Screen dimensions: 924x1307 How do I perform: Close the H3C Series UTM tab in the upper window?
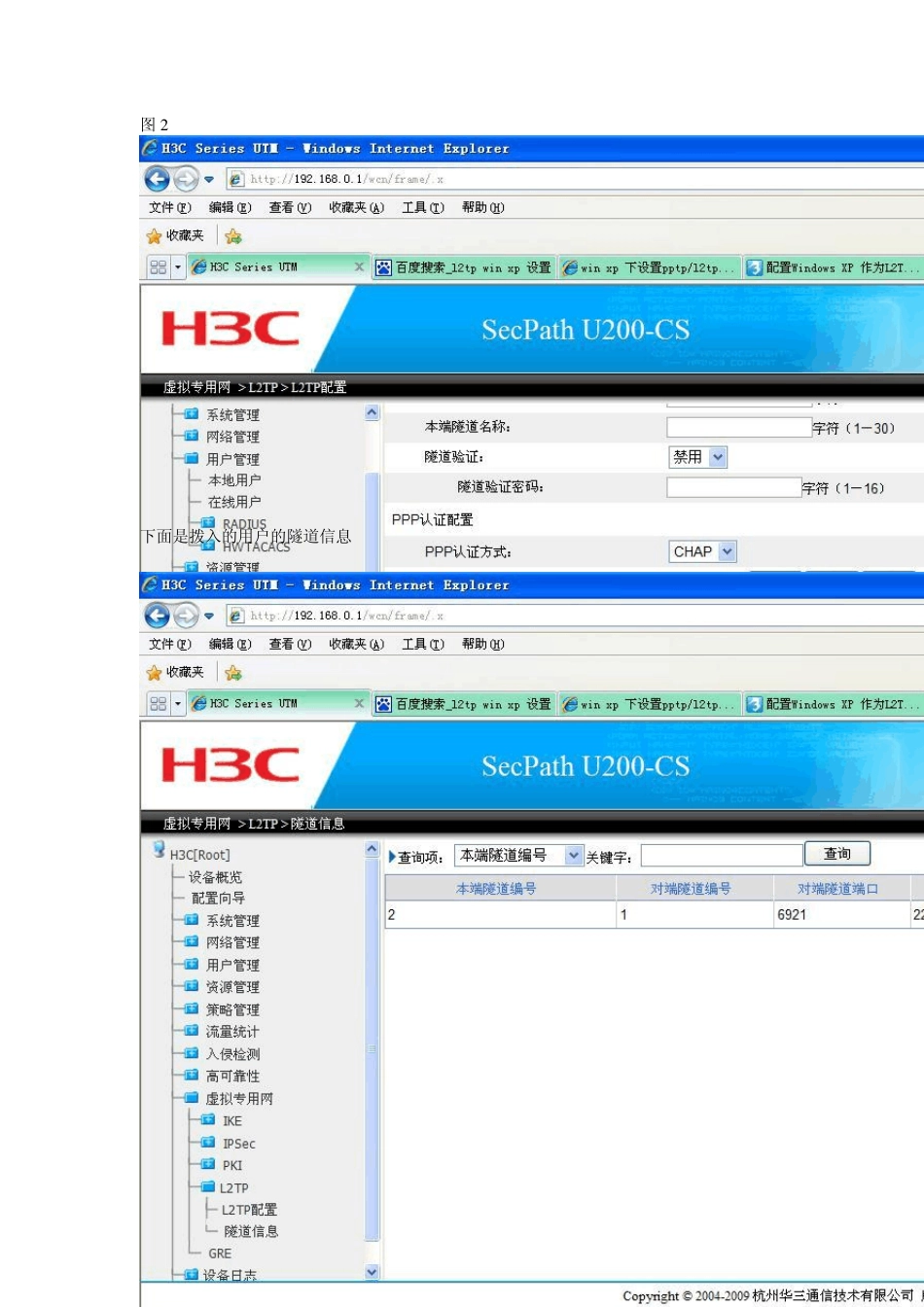coord(359,267)
